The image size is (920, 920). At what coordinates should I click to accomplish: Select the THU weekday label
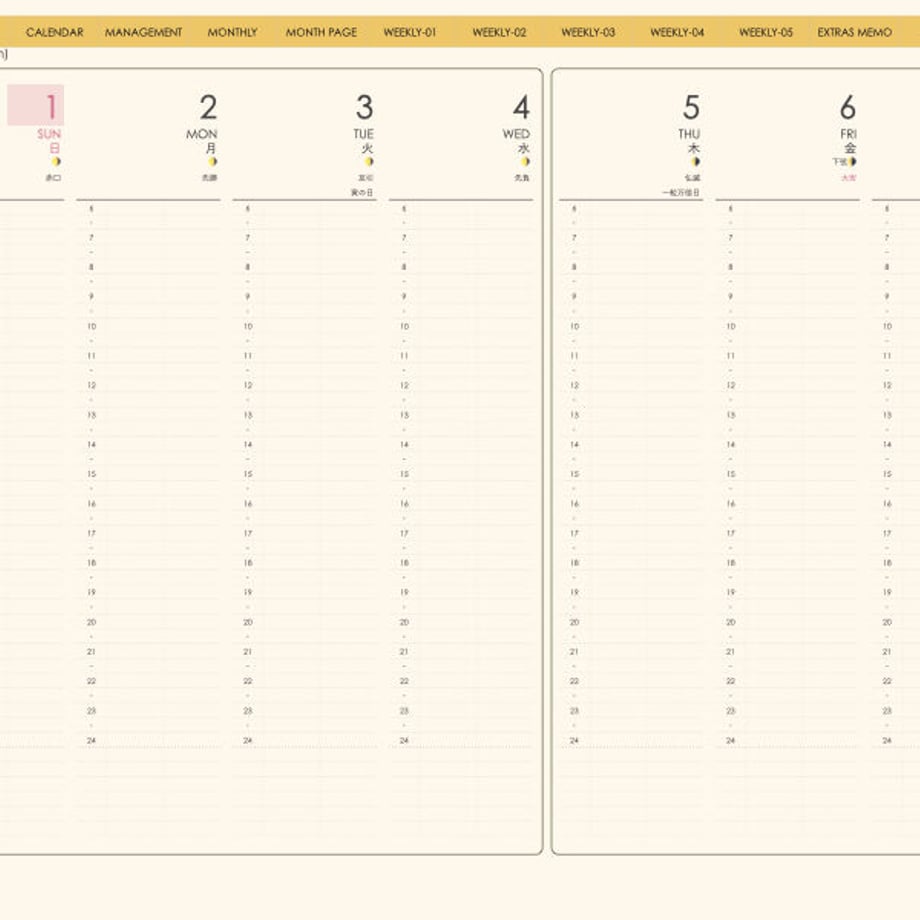(689, 134)
